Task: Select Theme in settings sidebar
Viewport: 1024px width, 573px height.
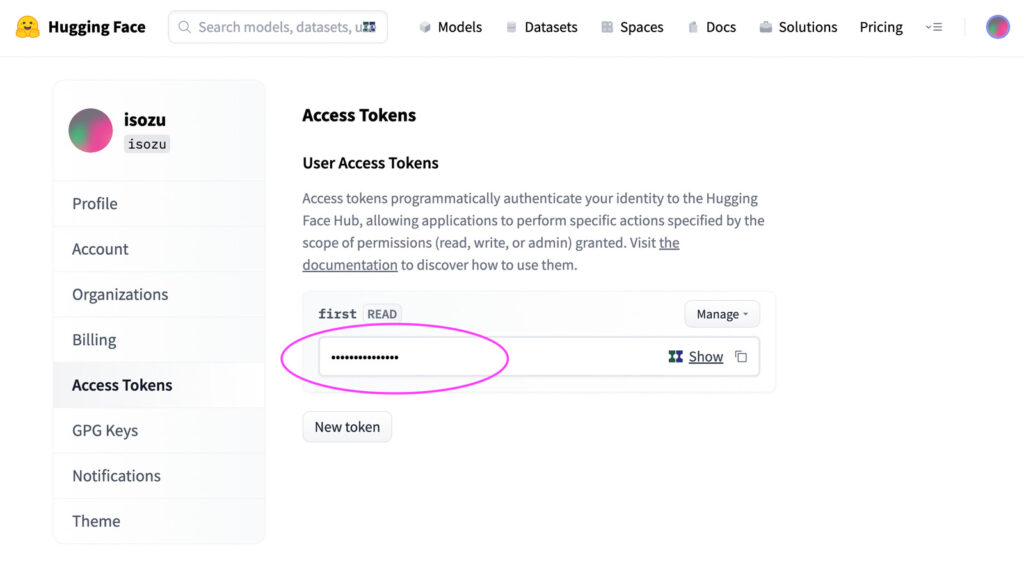Action: click(159, 521)
